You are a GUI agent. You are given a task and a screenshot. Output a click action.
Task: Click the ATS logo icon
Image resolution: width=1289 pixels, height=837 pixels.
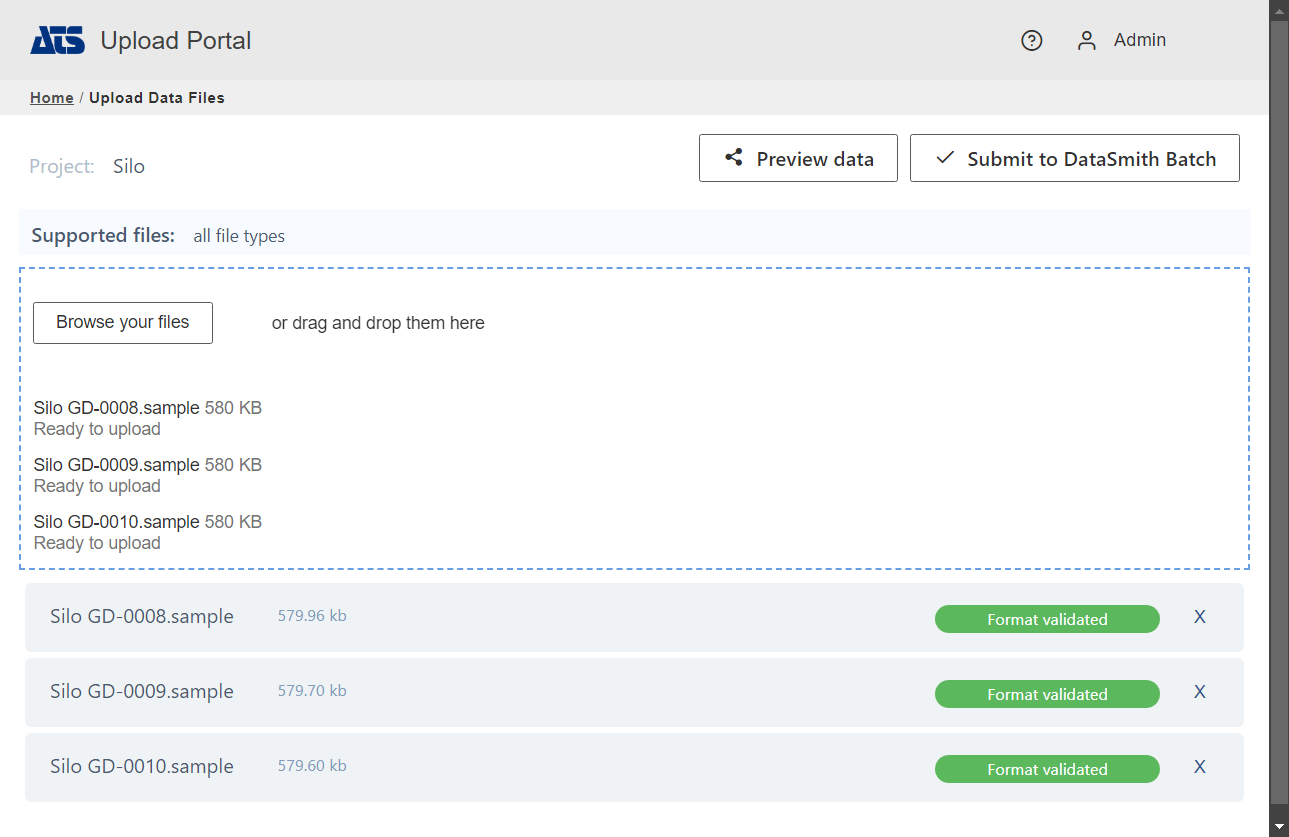(58, 40)
